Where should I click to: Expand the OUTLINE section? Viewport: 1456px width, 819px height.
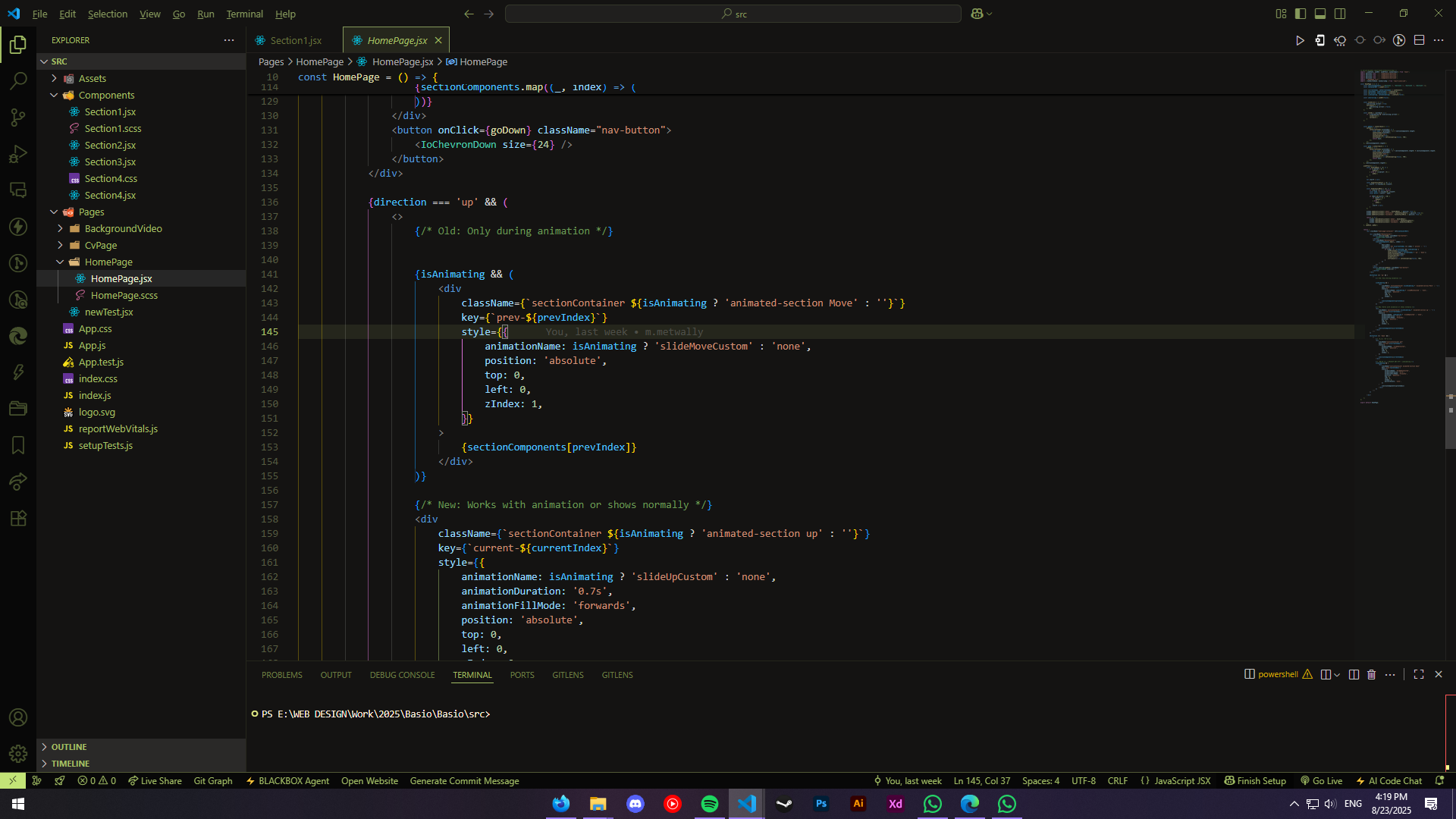(69, 747)
